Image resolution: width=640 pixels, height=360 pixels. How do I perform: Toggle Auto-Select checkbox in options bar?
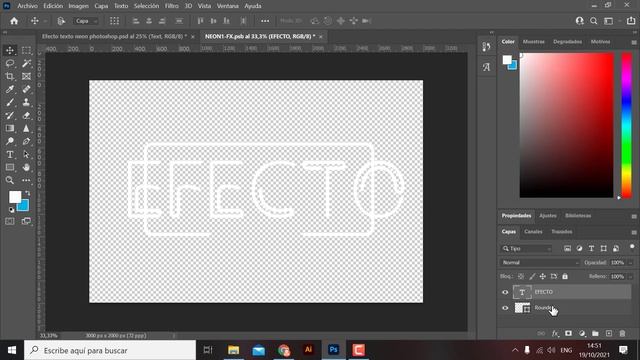[61, 21]
